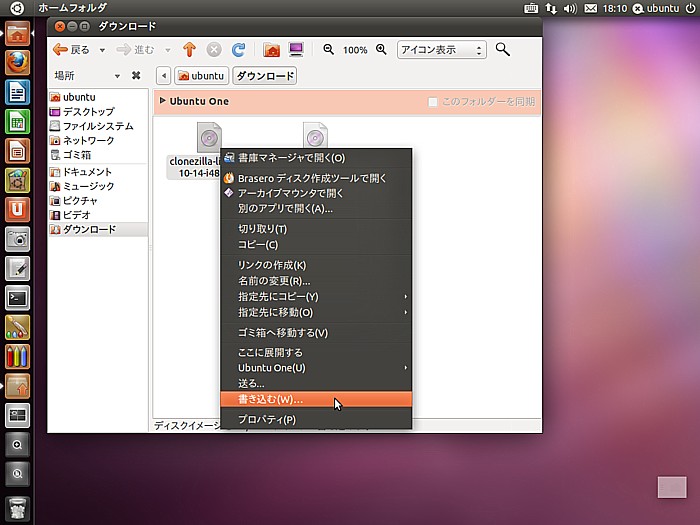Select ubuntu path bar button
The image size is (700, 525).
[201, 76]
